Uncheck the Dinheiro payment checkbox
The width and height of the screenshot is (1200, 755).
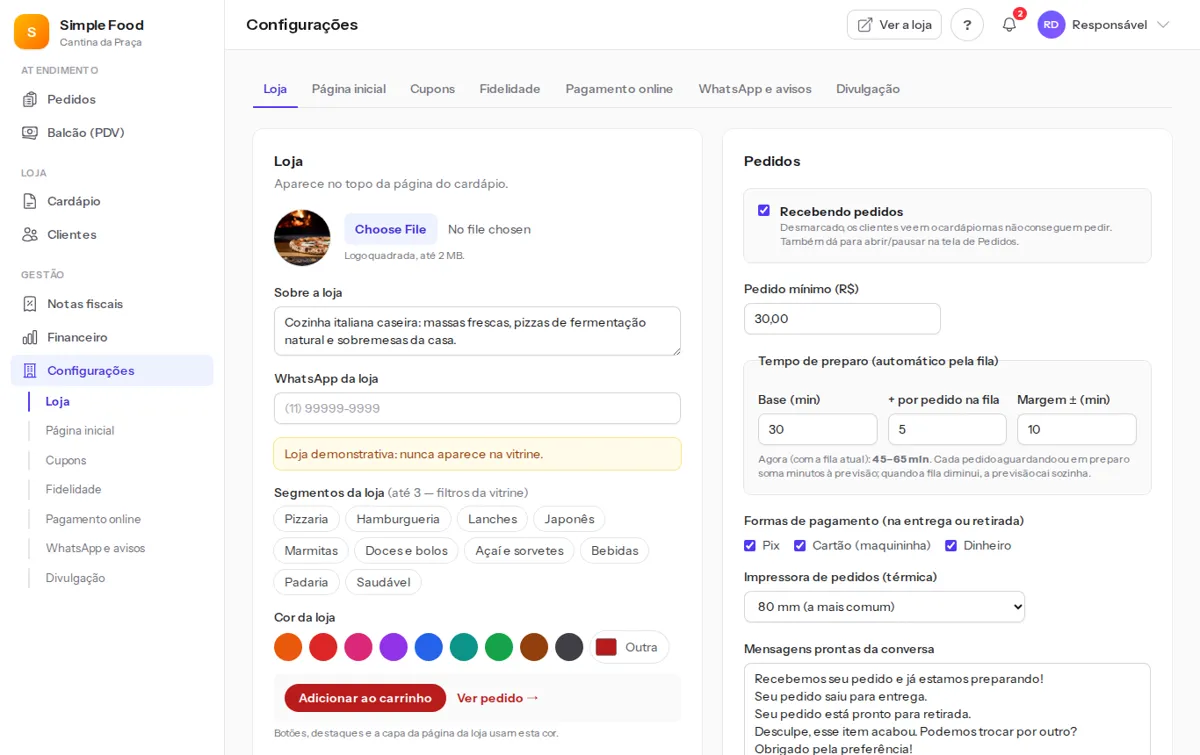951,546
